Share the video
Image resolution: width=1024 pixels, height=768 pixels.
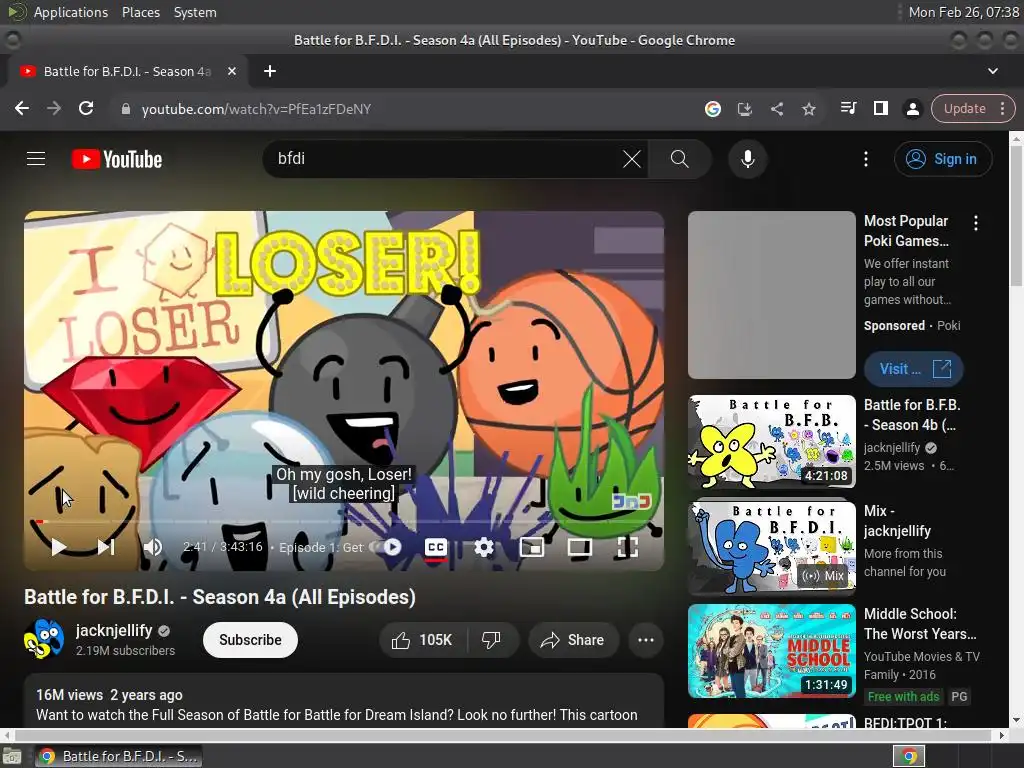coord(572,640)
